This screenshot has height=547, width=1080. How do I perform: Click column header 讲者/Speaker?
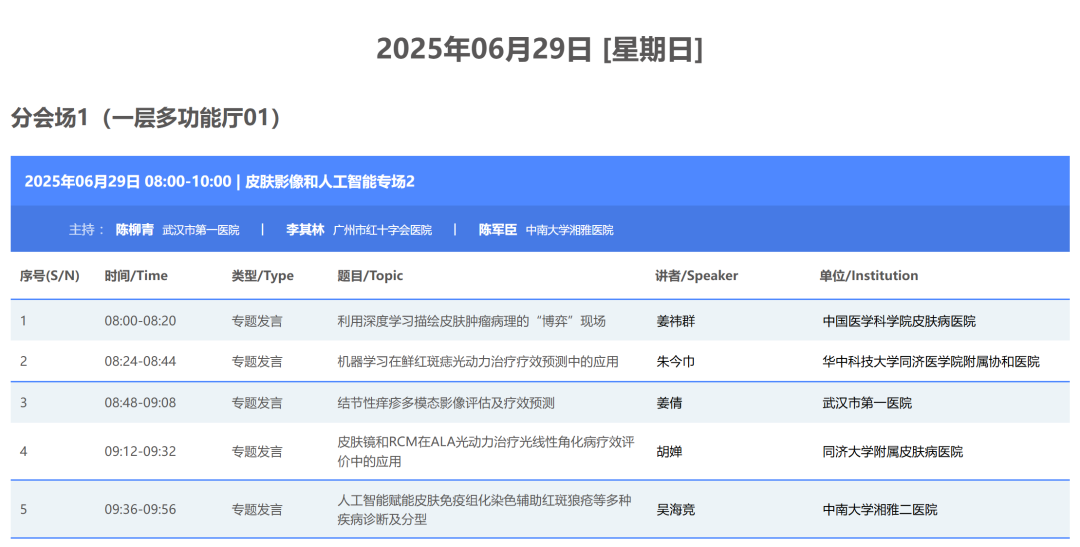coord(696,276)
